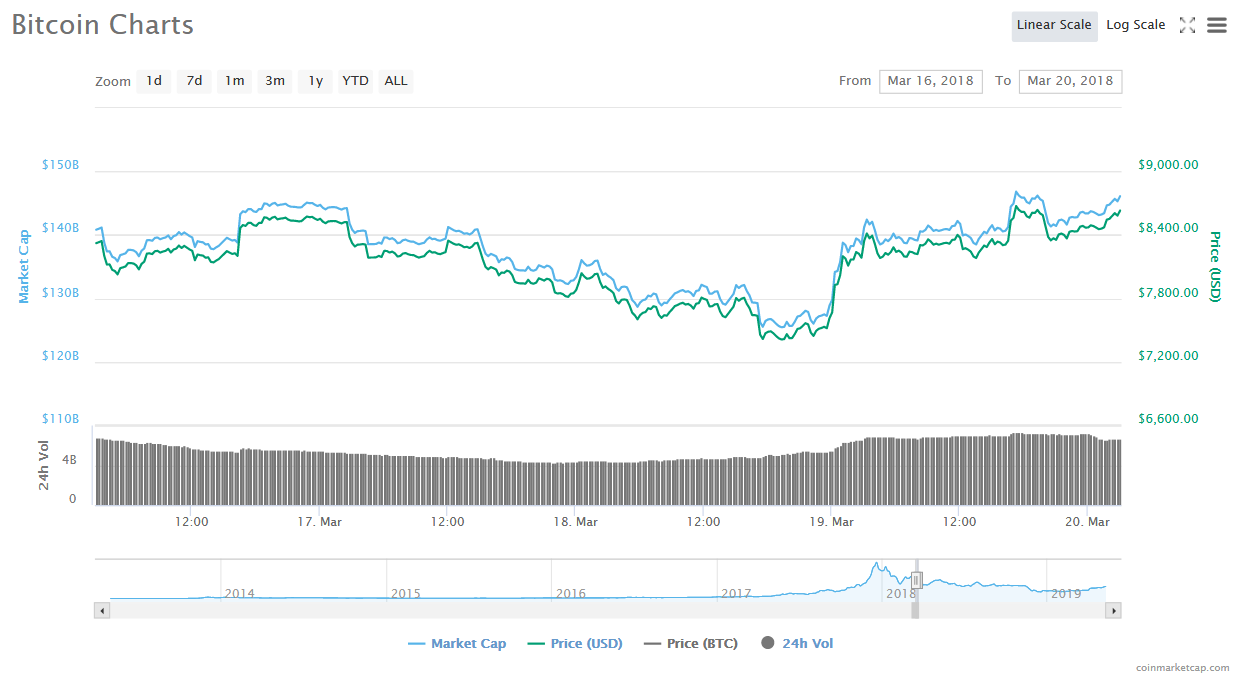Click the 2015 label in navigator
This screenshot has height=676, width=1240.
click(405, 593)
